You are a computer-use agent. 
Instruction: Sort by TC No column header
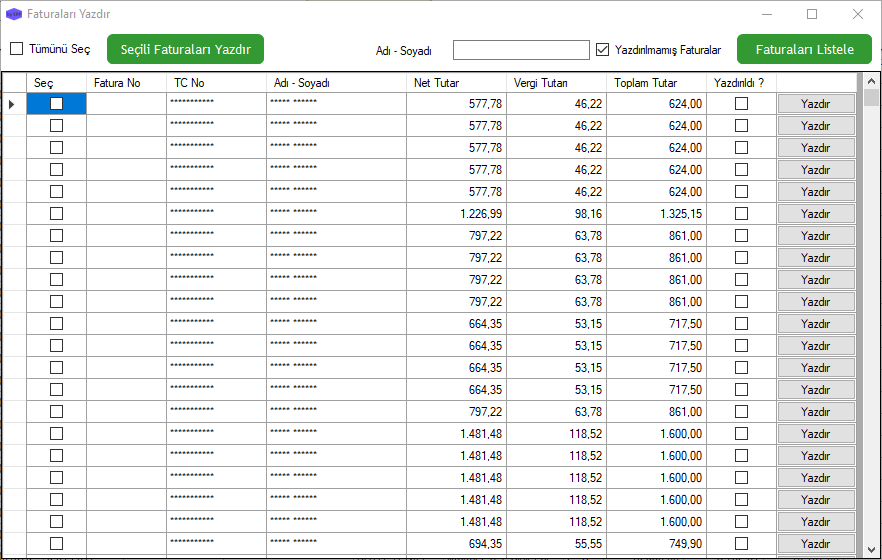tap(216, 83)
